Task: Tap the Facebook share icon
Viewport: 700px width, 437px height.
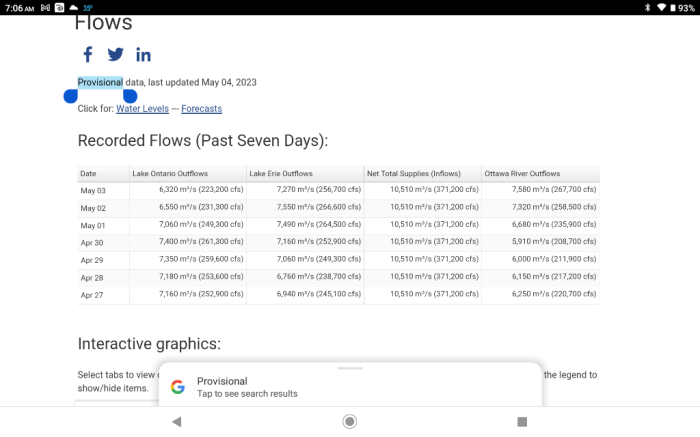Action: [88, 55]
